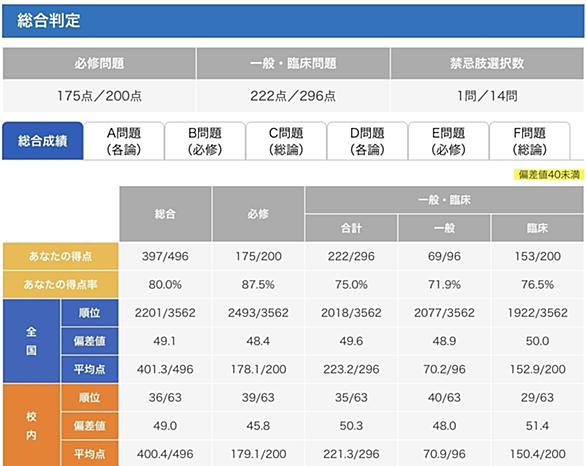Image resolution: width=586 pixels, height=466 pixels.
Task: Click the 87.5% percentage cell
Action: (258, 285)
